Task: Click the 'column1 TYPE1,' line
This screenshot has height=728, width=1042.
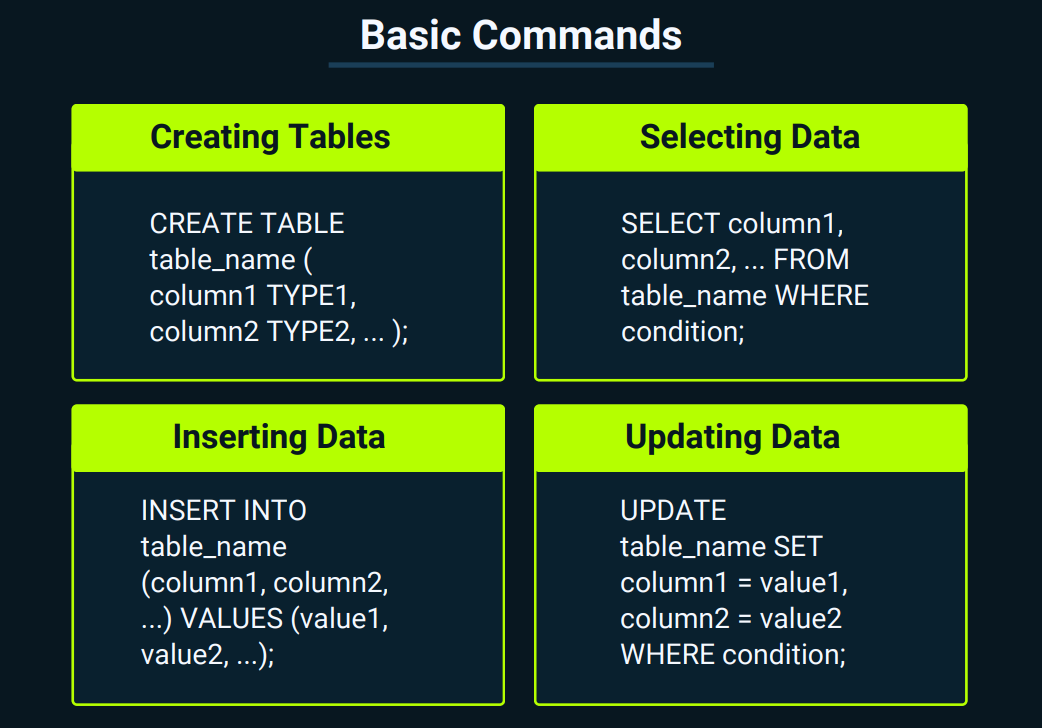Action: pos(253,295)
